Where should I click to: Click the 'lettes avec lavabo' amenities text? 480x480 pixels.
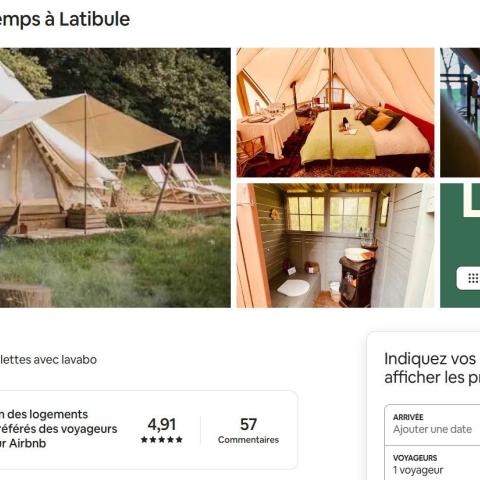[x=48, y=360]
